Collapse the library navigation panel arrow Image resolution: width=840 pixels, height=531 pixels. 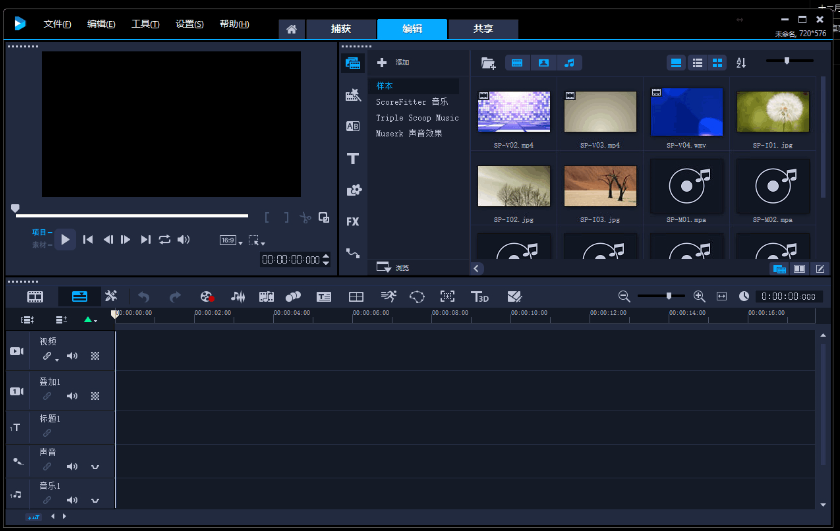coord(476,268)
